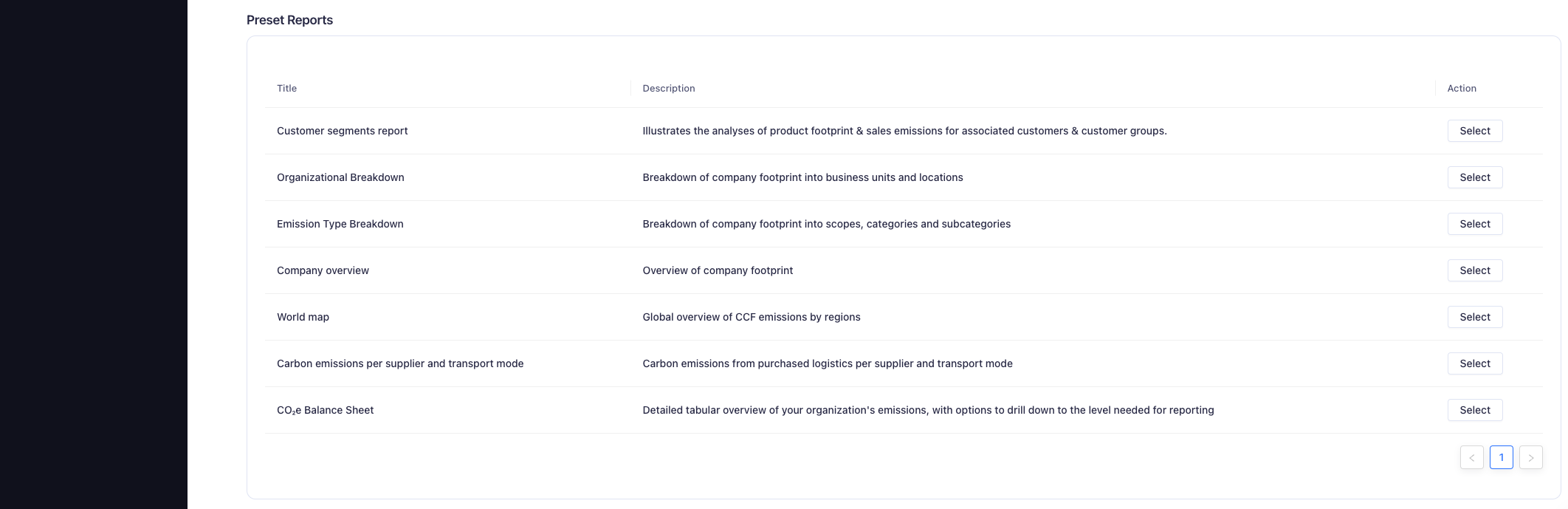
Task: Click the Emission Type Breakdown row title
Action: [x=340, y=224]
